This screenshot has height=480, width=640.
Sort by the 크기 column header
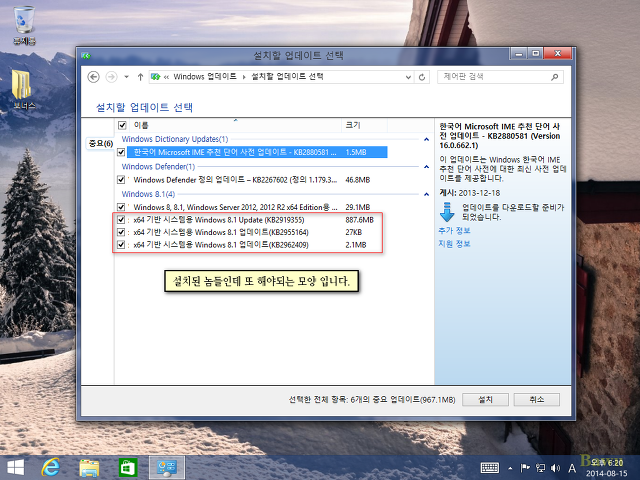pyautogui.click(x=353, y=125)
